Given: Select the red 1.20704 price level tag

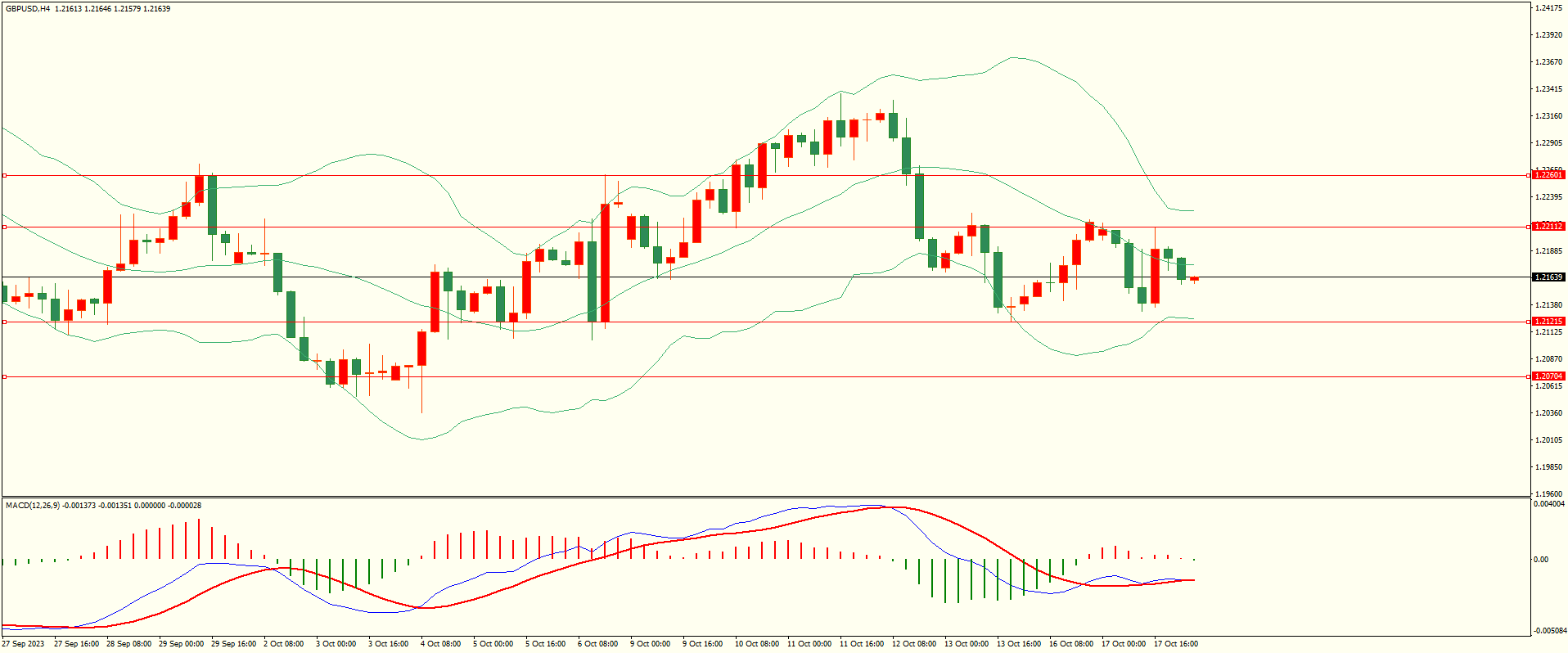Looking at the screenshot, I should point(1548,376).
